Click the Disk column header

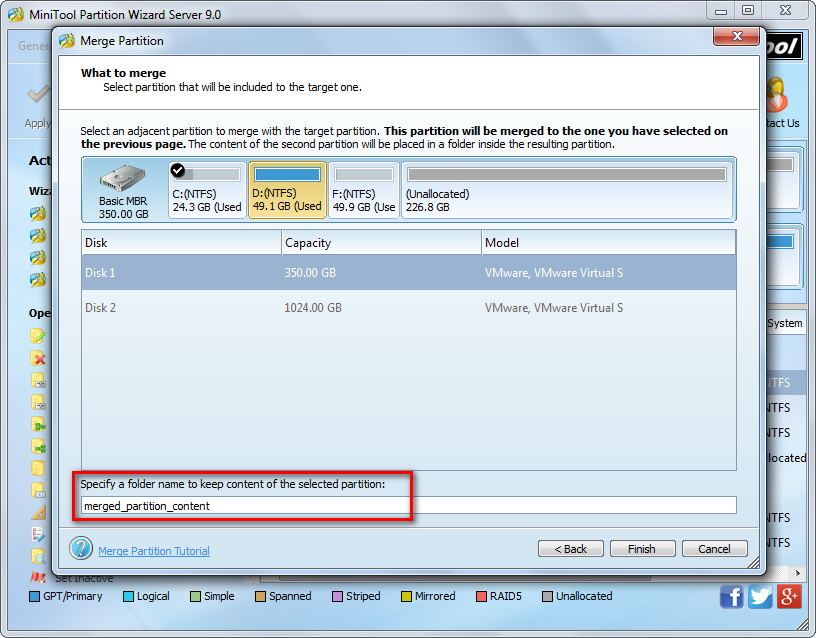[x=182, y=243]
